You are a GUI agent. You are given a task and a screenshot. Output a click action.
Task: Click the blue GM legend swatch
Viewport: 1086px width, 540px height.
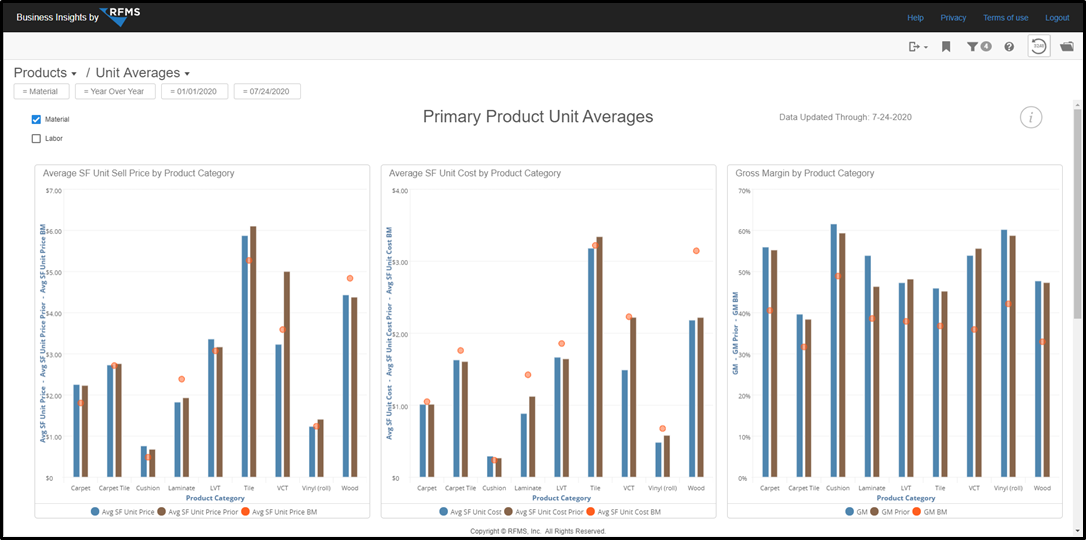pos(850,512)
